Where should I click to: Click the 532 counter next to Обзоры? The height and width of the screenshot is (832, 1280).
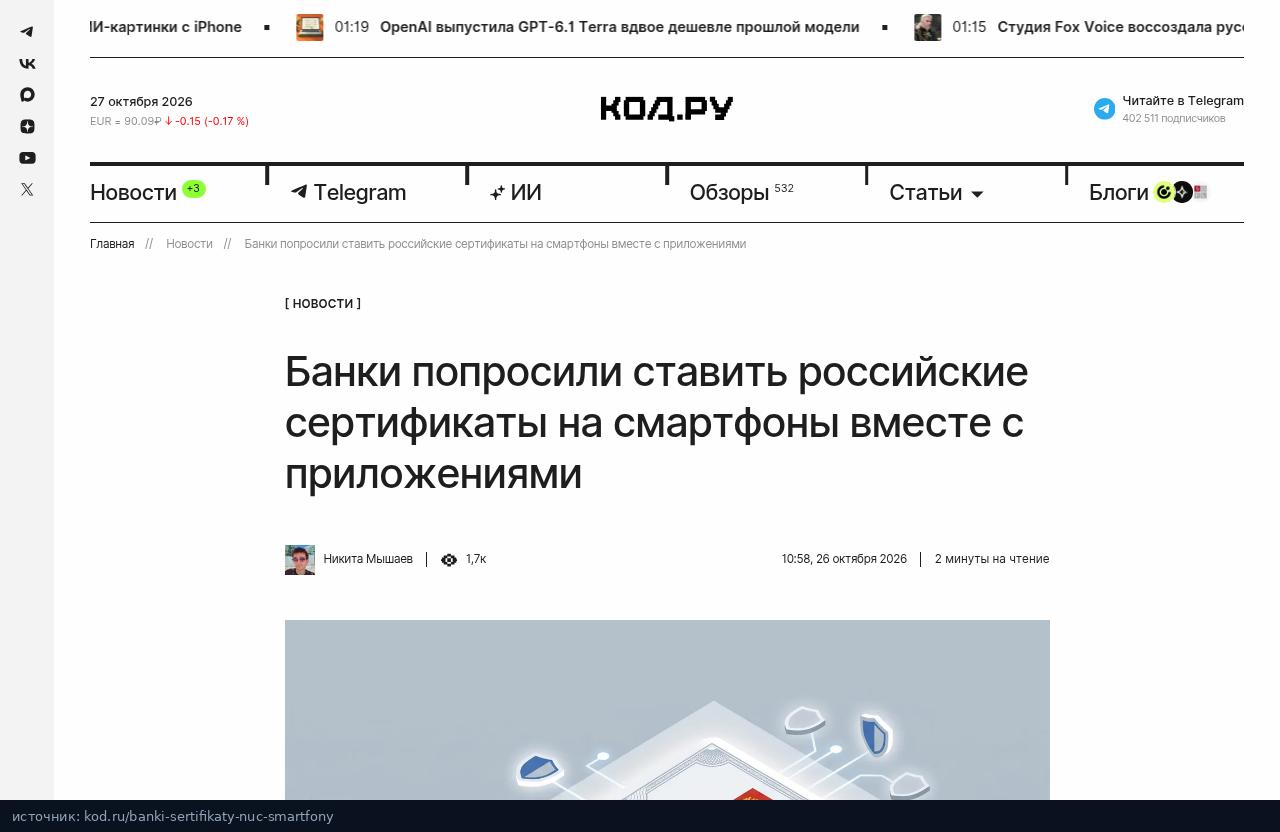[x=784, y=188]
